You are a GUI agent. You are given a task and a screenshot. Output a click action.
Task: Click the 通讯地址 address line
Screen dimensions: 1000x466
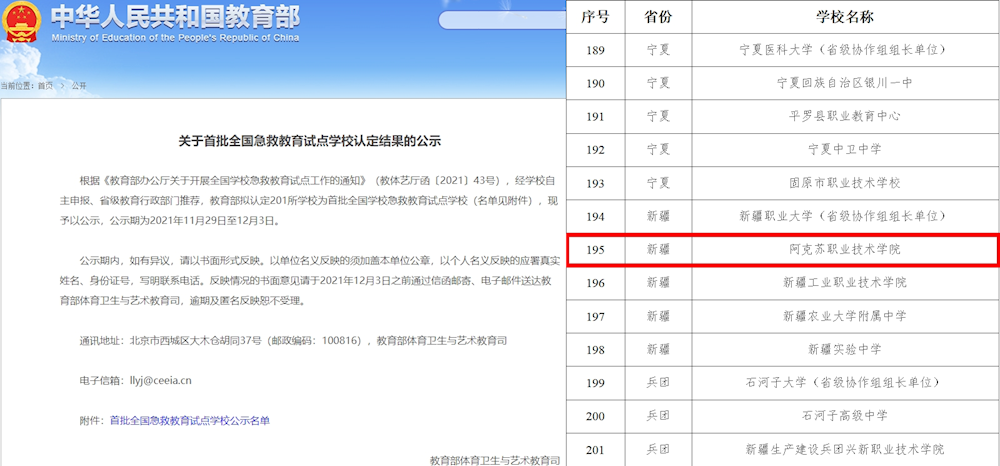[x=293, y=340]
